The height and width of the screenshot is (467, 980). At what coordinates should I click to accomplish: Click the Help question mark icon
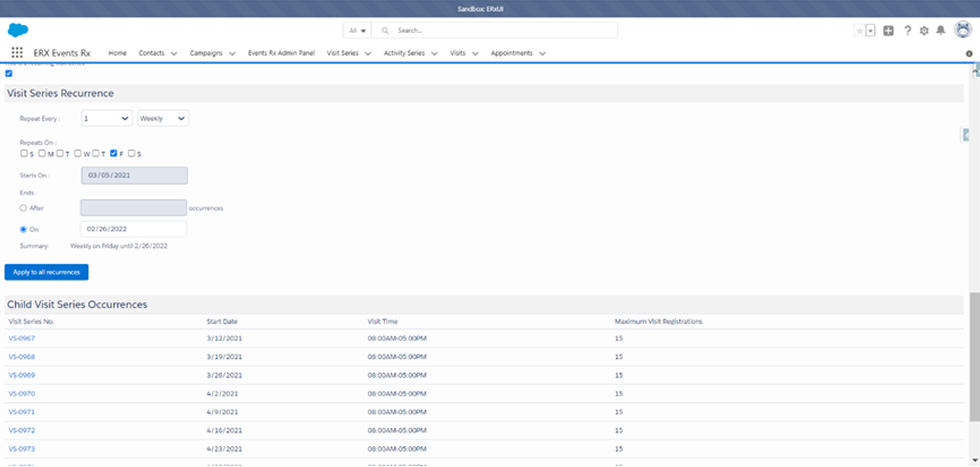point(907,30)
